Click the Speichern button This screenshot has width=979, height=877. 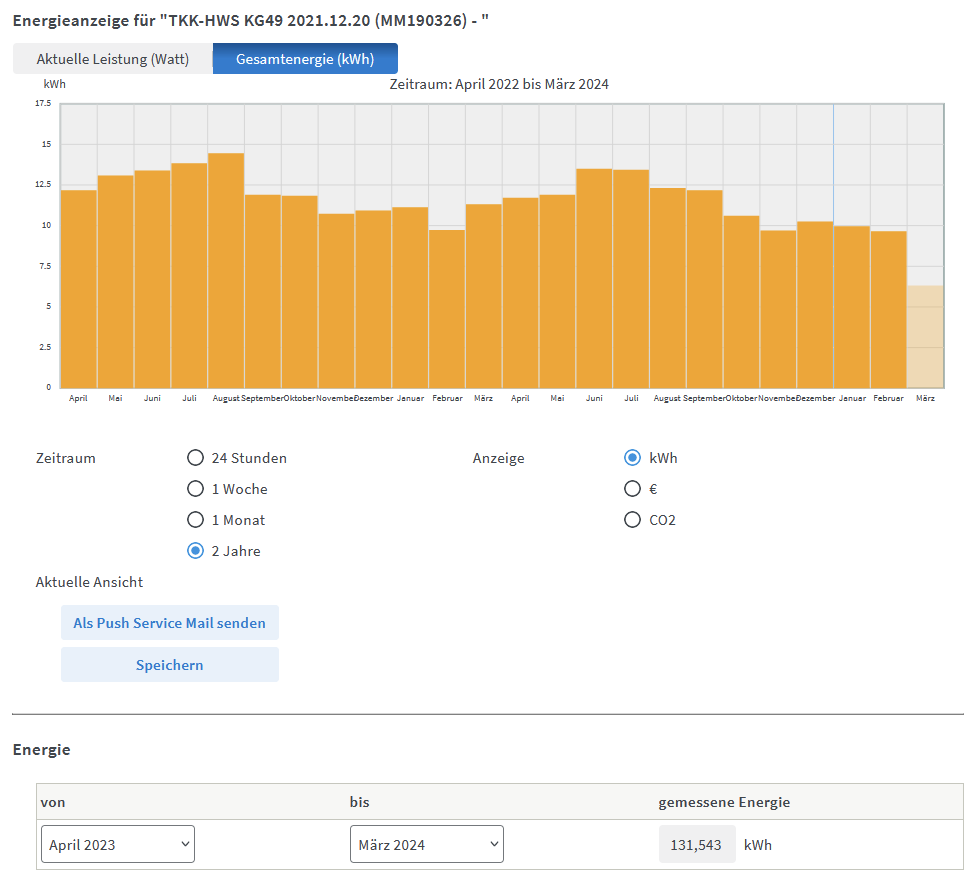170,664
